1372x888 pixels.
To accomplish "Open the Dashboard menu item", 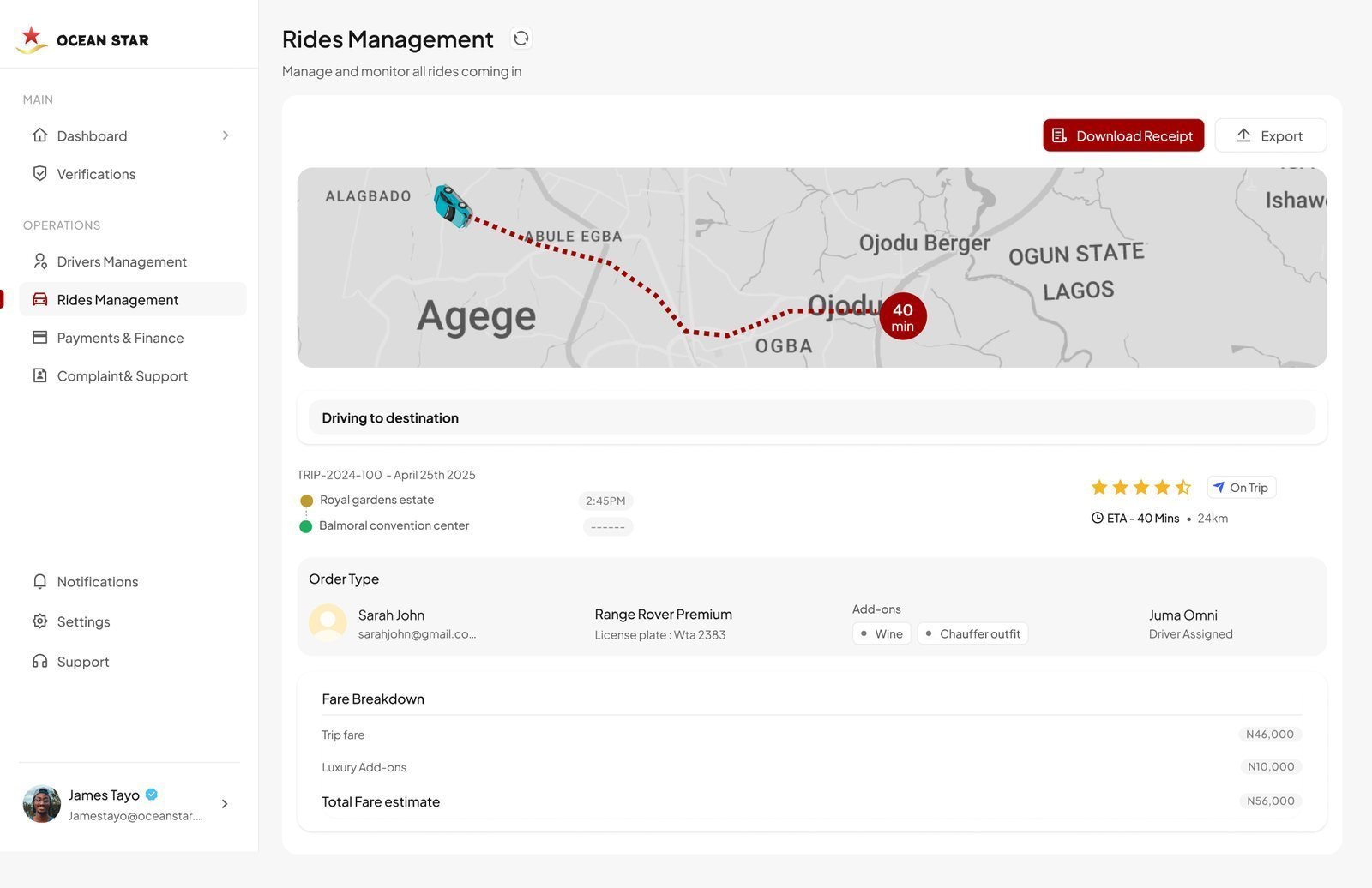I will click(133, 135).
